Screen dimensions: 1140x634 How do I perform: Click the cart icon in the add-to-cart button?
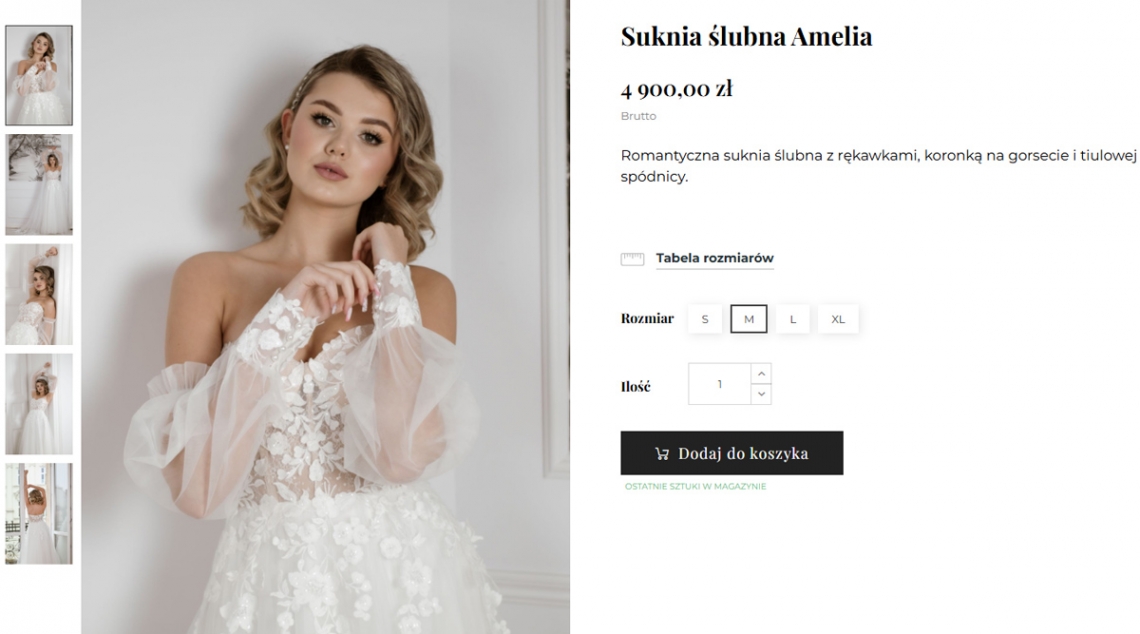pos(661,454)
